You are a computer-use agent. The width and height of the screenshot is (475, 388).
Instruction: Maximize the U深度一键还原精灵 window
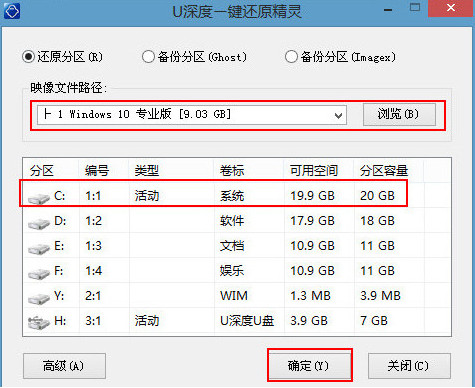point(415,8)
